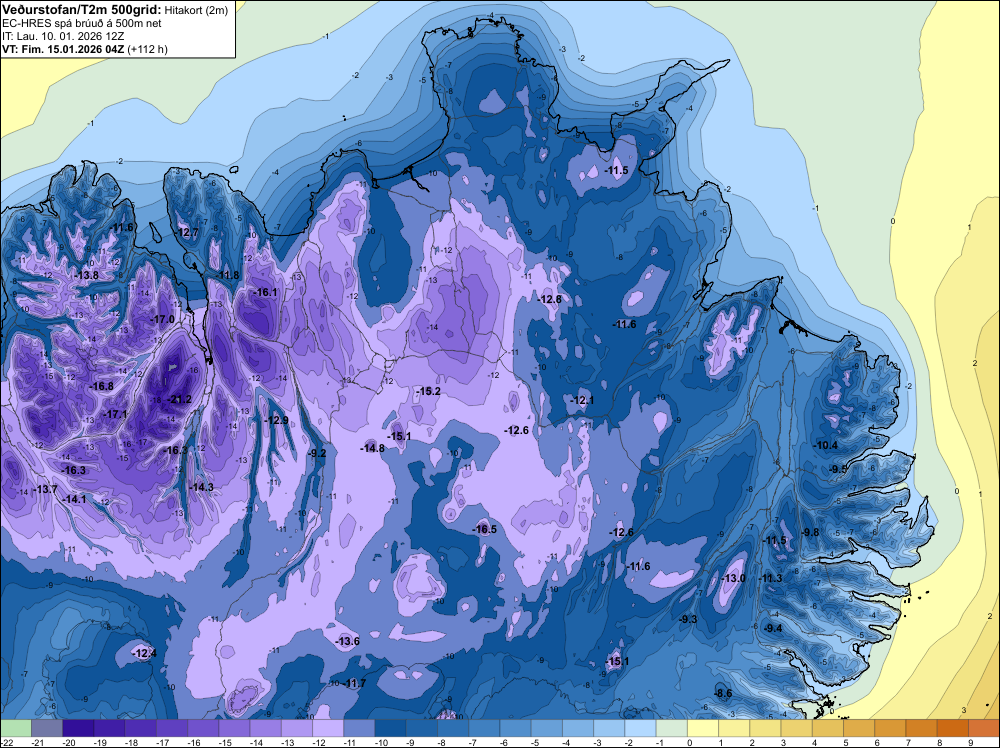Click the -13.8 temperature label
1000x748 pixels.
tap(86, 275)
